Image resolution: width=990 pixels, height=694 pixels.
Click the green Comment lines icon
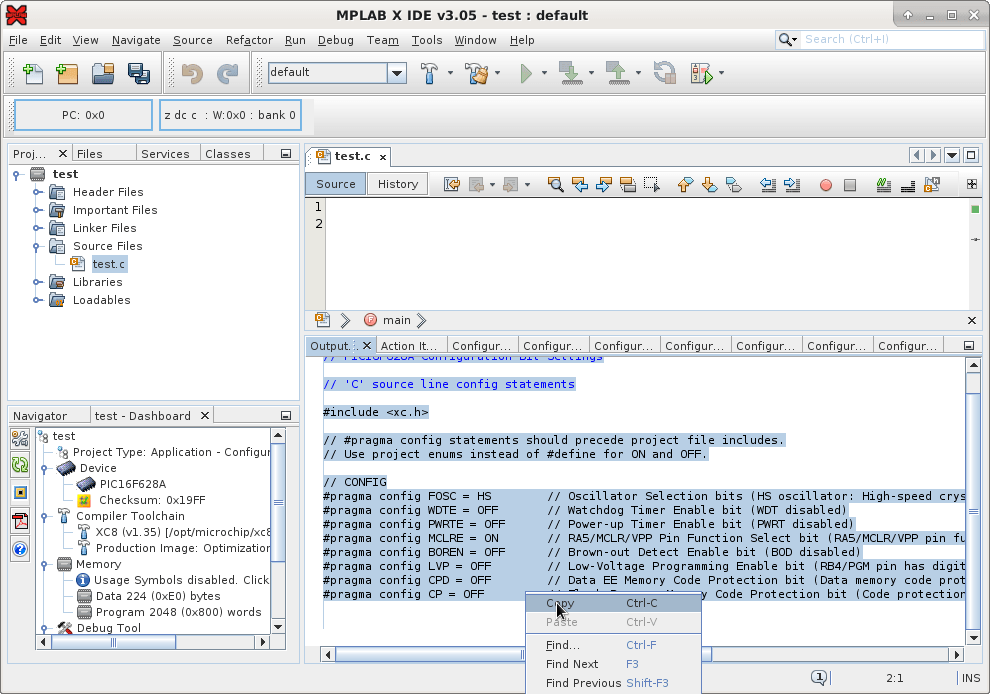tap(884, 184)
